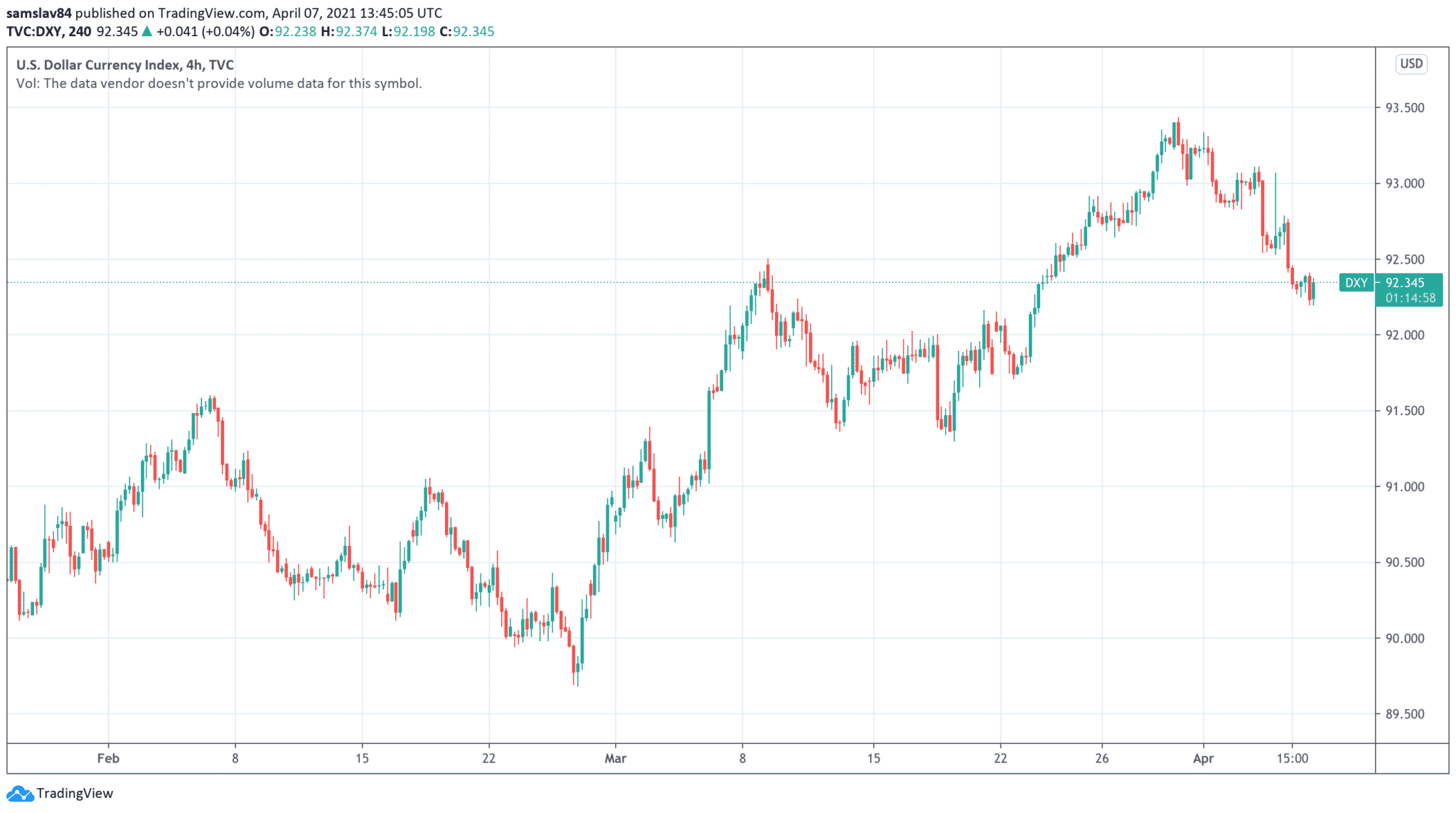Click the 93.500 price scale label

pyautogui.click(x=1404, y=108)
